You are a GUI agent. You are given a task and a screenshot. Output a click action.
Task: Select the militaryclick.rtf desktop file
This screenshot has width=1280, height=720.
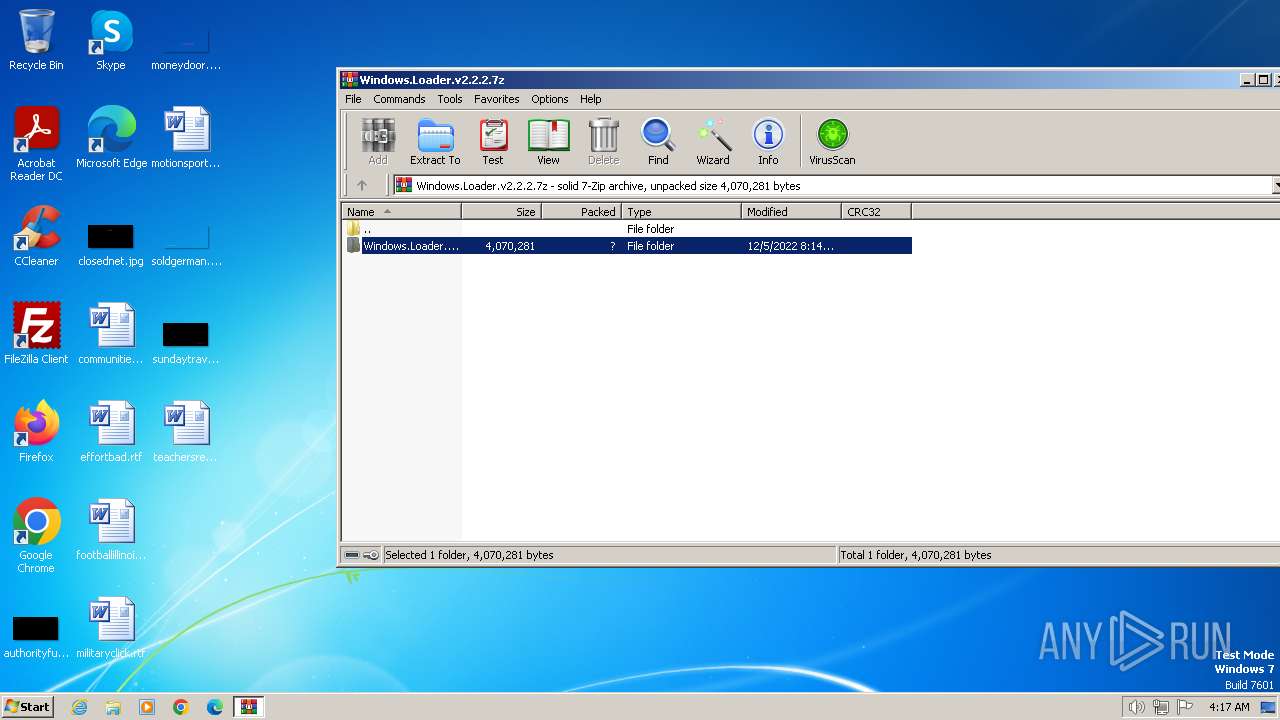point(111,628)
